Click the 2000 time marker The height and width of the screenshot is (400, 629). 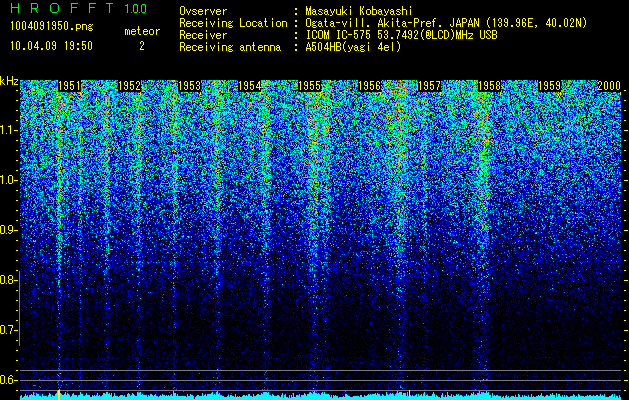(609, 86)
